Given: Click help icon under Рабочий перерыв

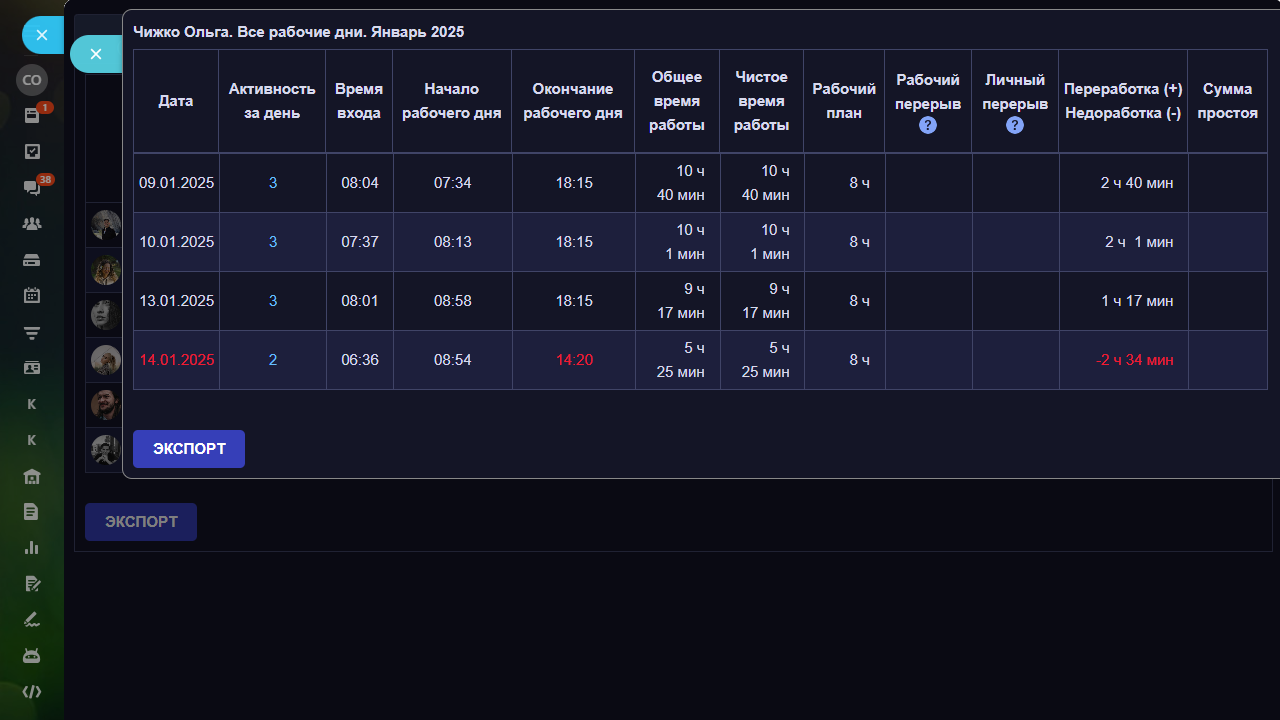Looking at the screenshot, I should coord(928,125).
